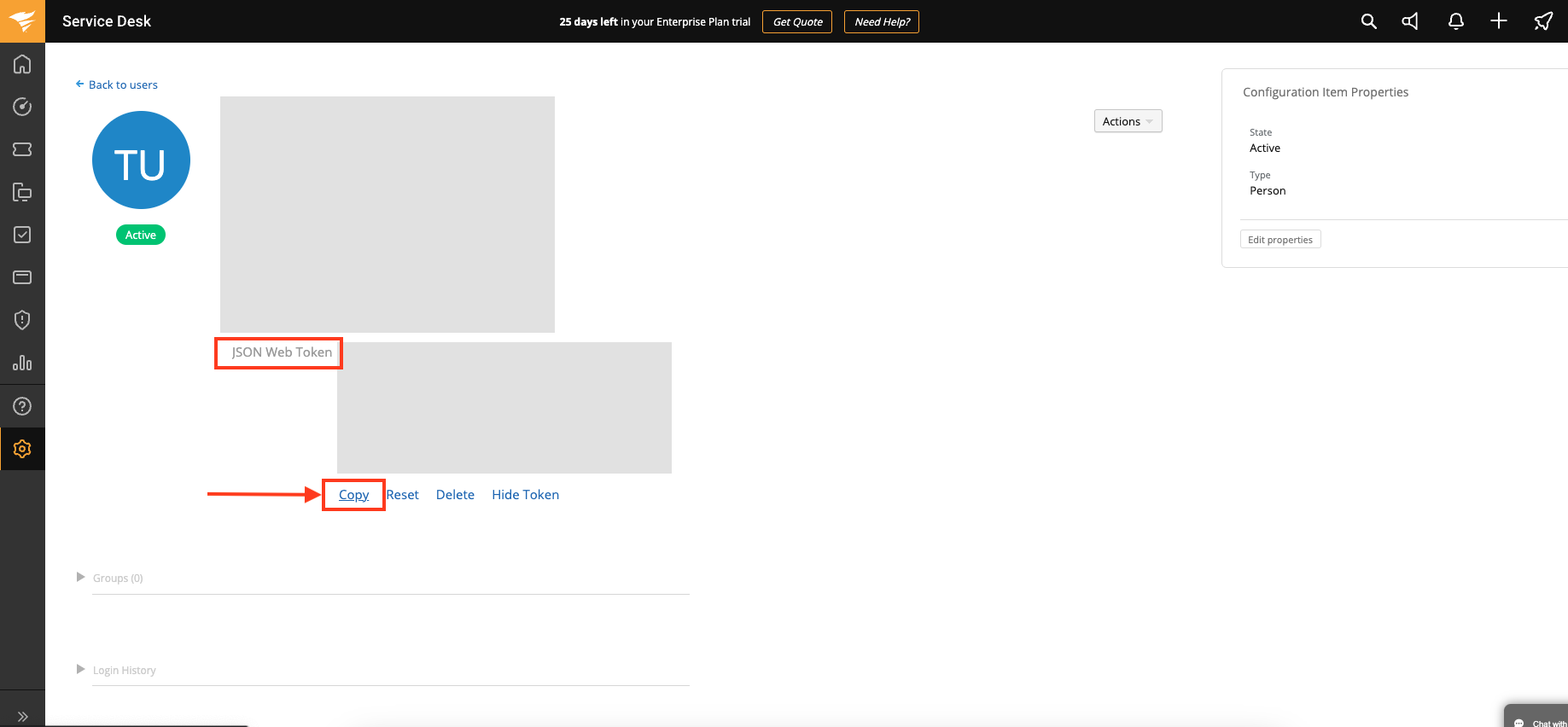1568x727 pixels.
Task: Open the card-shaped sidebar icon
Action: pos(22,277)
